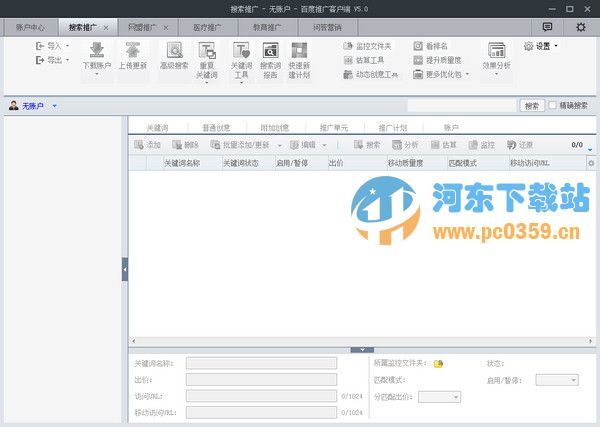Sort by the 出价 column header
The height and width of the screenshot is (427, 600).
[357, 163]
